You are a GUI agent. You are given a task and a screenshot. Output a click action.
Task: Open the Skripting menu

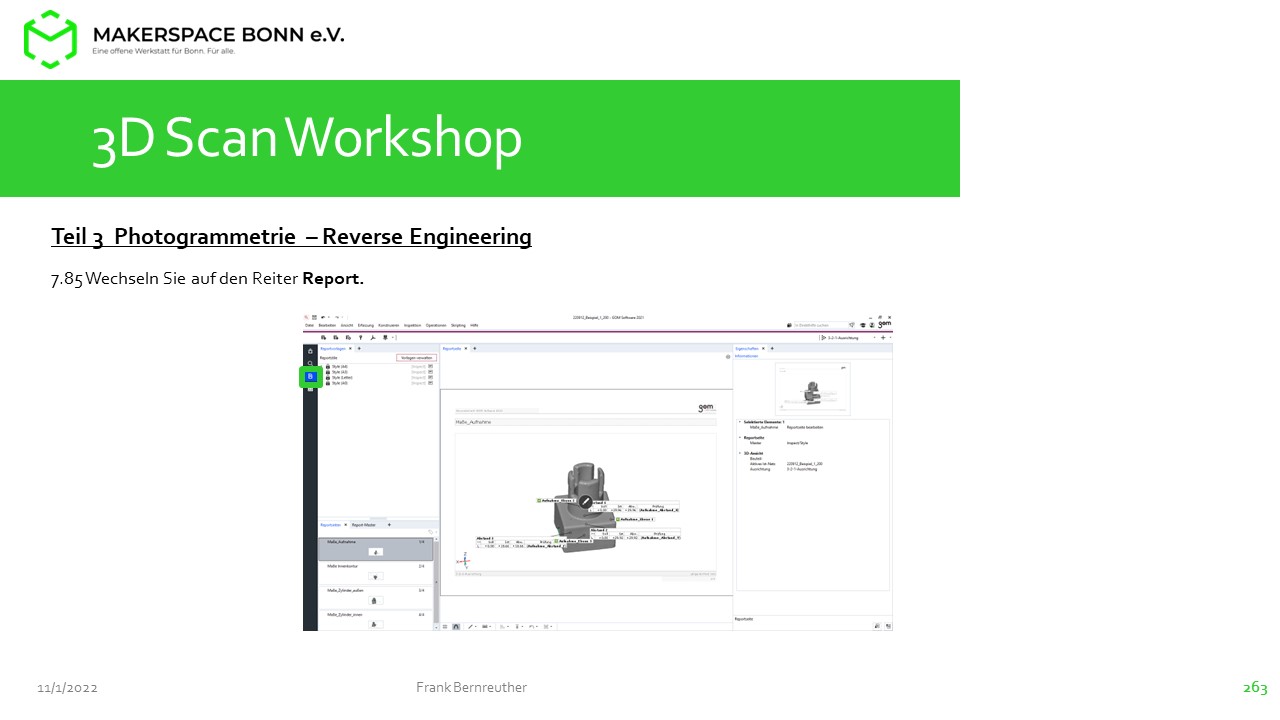pos(458,325)
